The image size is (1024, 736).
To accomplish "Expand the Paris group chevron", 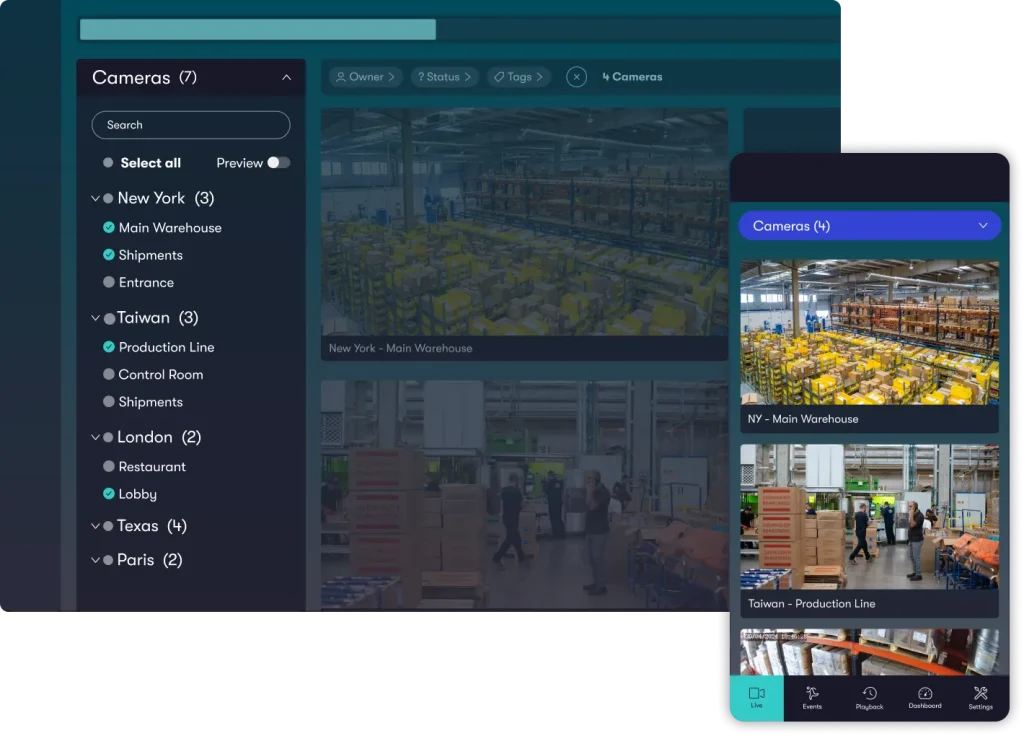I will coord(95,560).
